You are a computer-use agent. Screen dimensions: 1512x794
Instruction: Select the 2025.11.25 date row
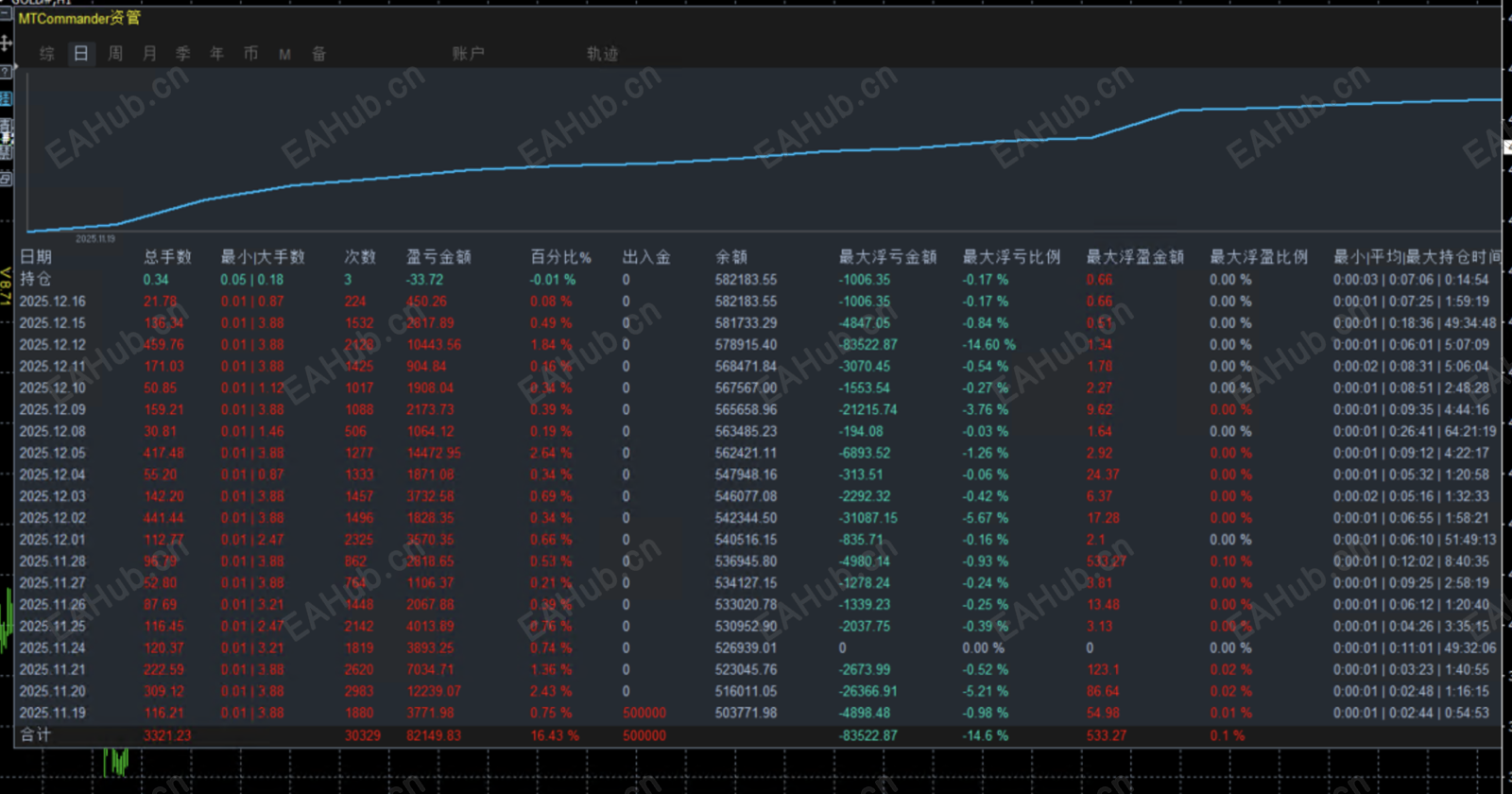coord(53,627)
